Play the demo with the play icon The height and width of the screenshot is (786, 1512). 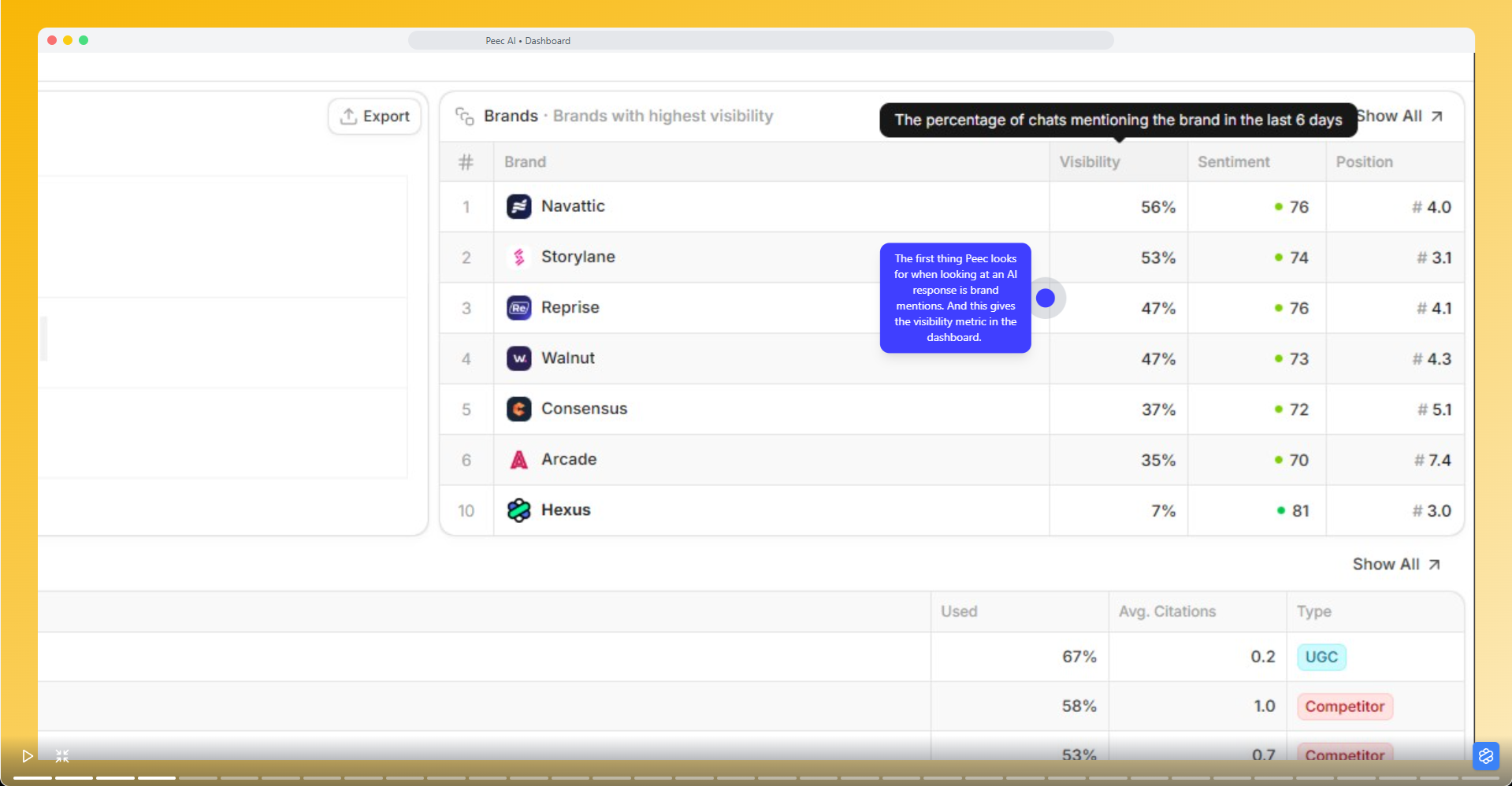[28, 756]
